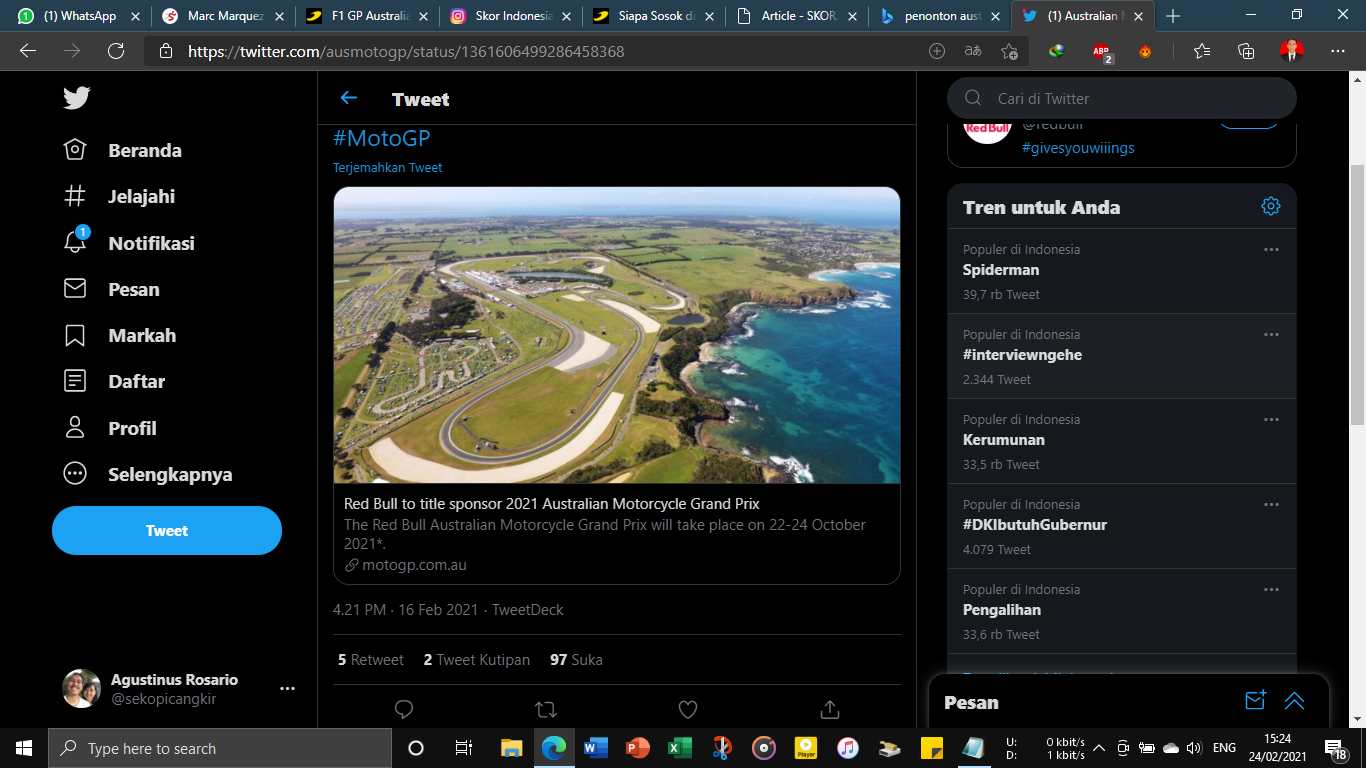Click the blue Tweet button
The image size is (1366, 768).
tap(167, 530)
